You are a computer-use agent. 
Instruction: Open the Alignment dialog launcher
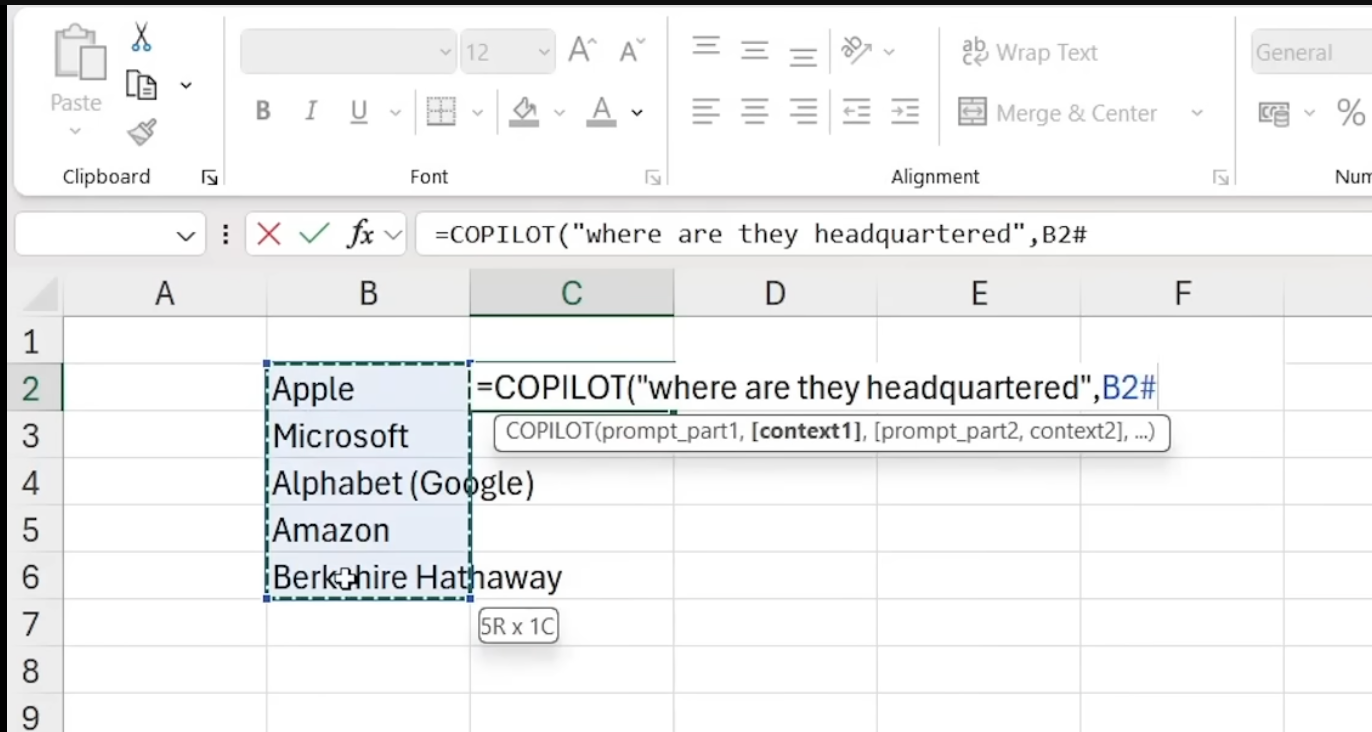point(1220,177)
